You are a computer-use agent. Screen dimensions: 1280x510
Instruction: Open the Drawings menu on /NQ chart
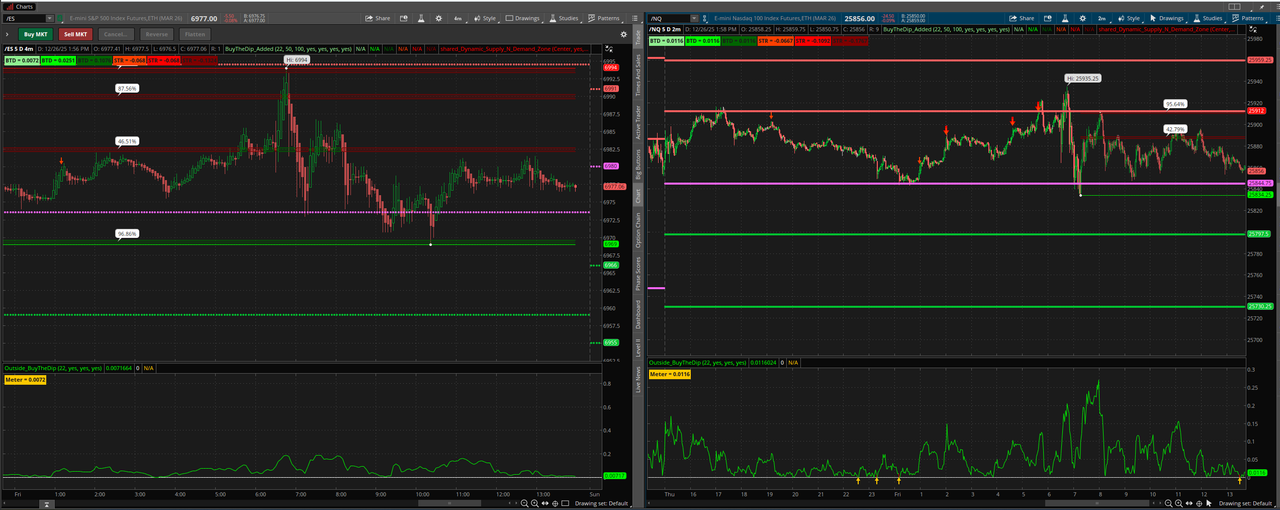click(x=1166, y=18)
